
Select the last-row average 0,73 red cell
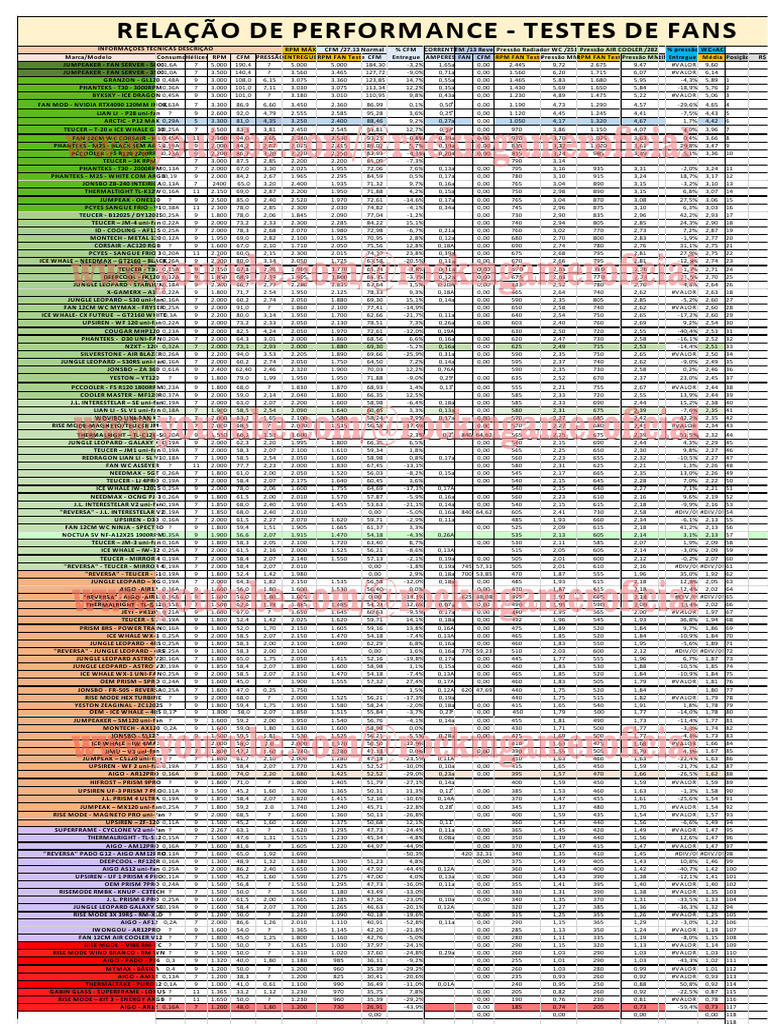point(712,1007)
